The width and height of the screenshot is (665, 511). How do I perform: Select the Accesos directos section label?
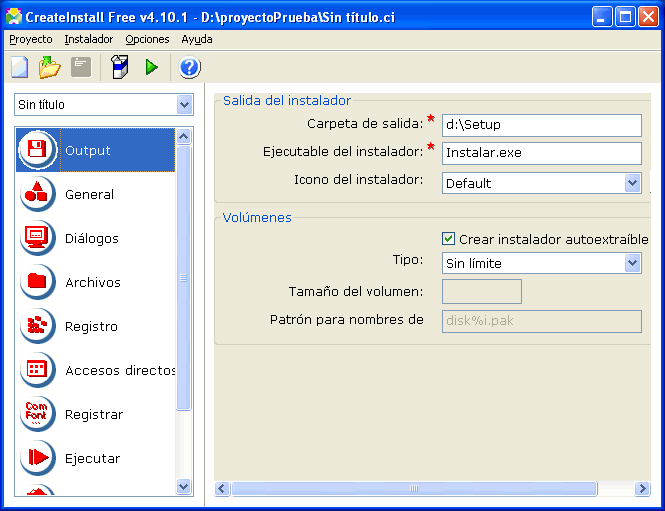point(120,370)
